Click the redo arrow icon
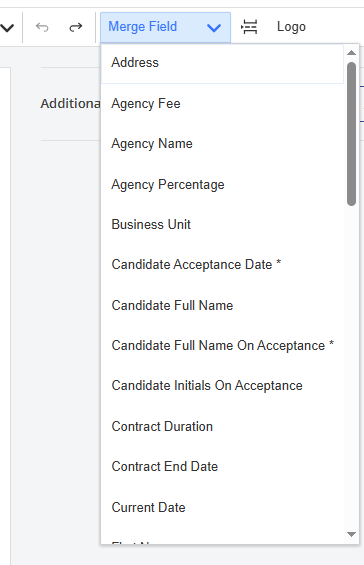Image resolution: width=364 pixels, height=565 pixels. pos(76,27)
